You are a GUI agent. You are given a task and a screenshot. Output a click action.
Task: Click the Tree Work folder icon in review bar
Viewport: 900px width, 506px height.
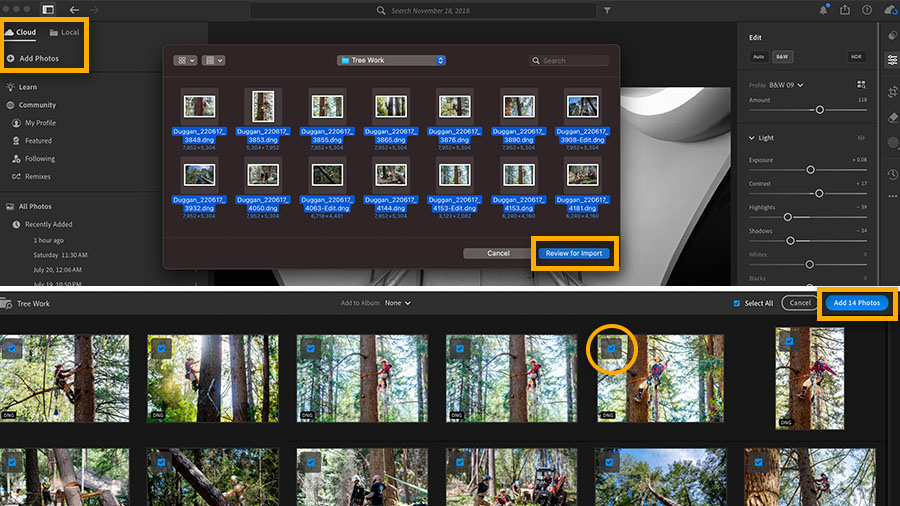pyautogui.click(x=6, y=303)
